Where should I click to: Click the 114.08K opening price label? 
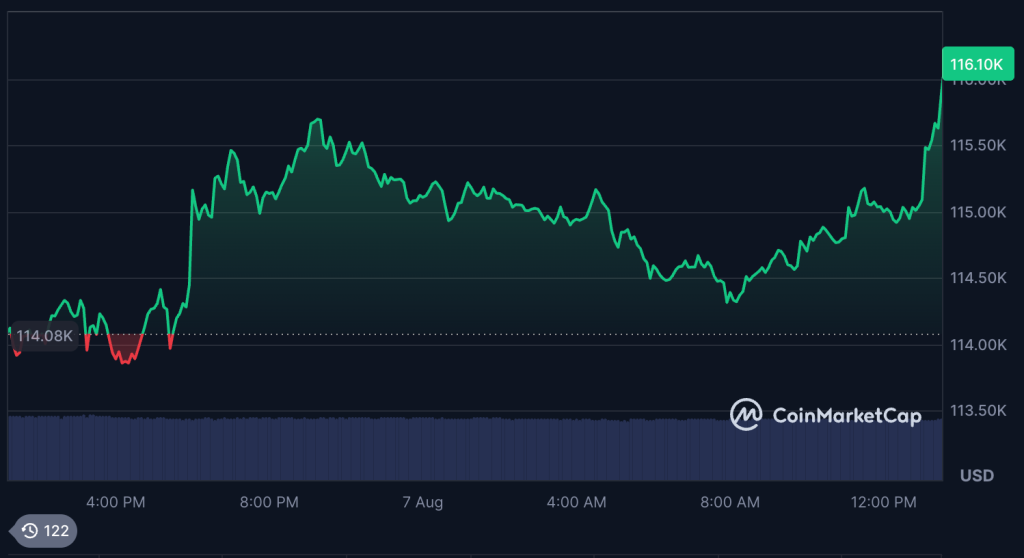(44, 336)
